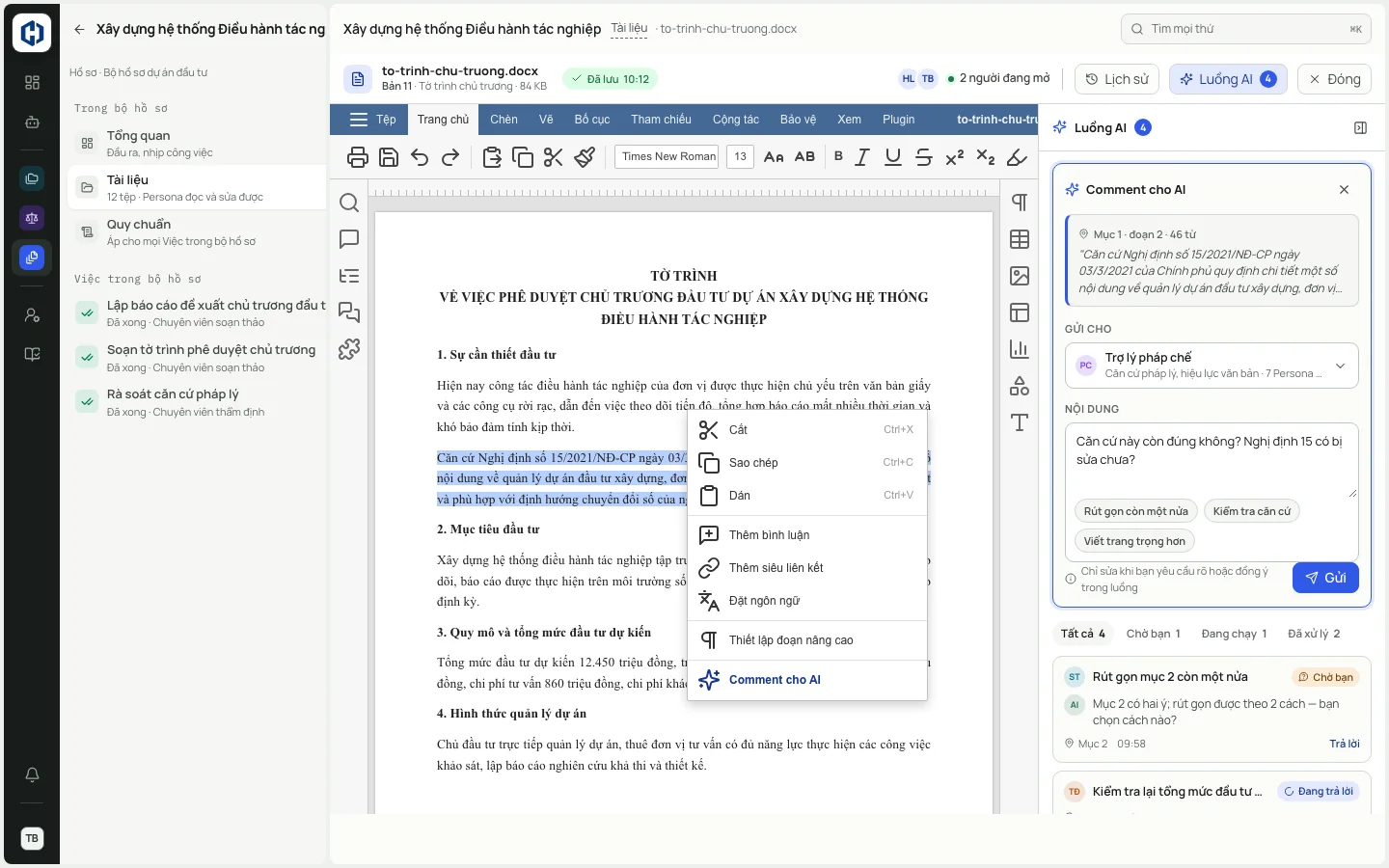Pick the Kiểm tra căn cứ suggestion chip
Screen dimensions: 1389x868
(1252, 511)
